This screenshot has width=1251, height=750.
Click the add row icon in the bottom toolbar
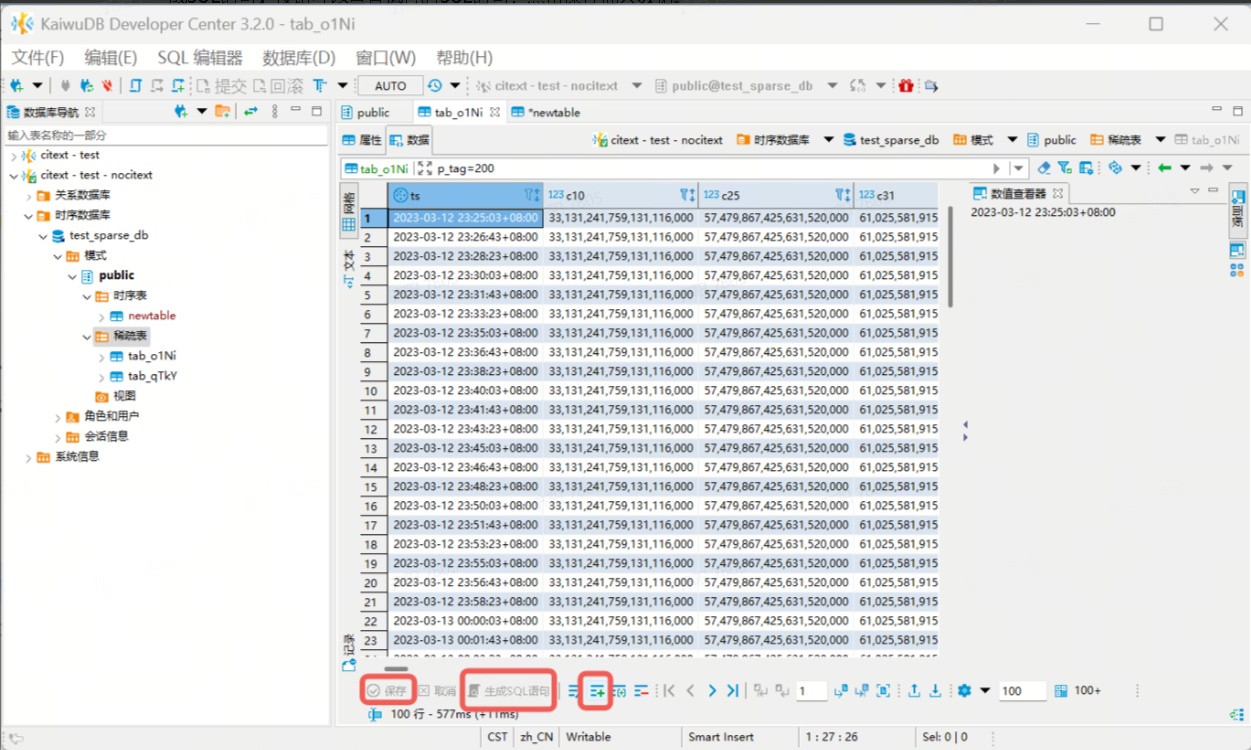597,691
